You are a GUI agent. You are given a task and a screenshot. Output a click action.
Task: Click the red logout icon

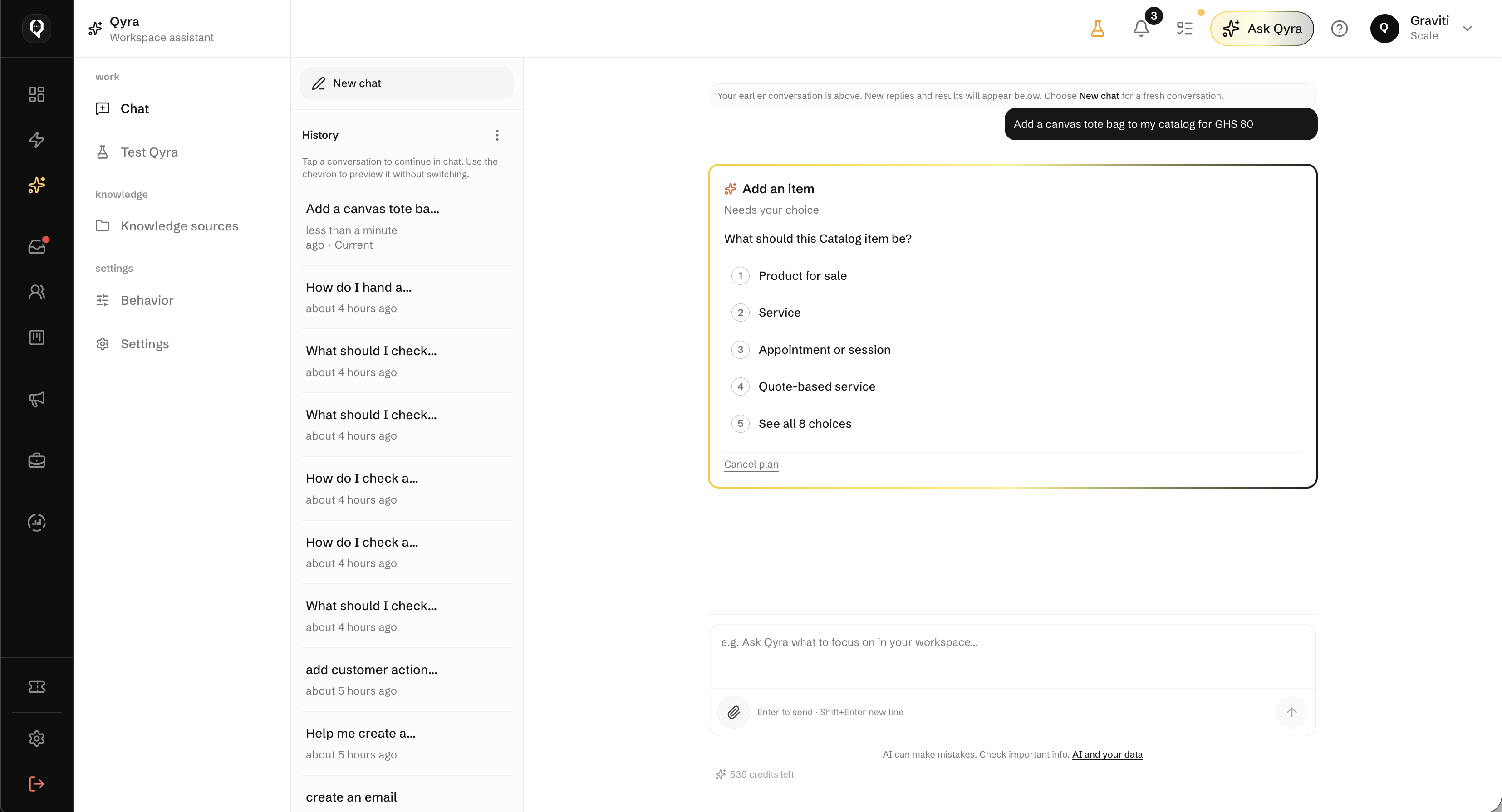pyautogui.click(x=37, y=784)
